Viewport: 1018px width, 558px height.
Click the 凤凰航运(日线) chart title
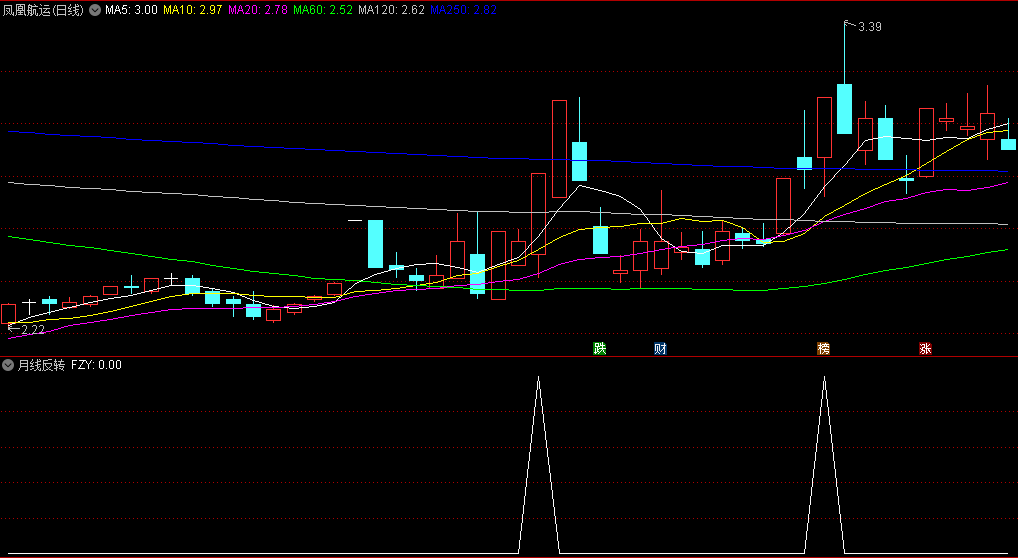[x=44, y=9]
